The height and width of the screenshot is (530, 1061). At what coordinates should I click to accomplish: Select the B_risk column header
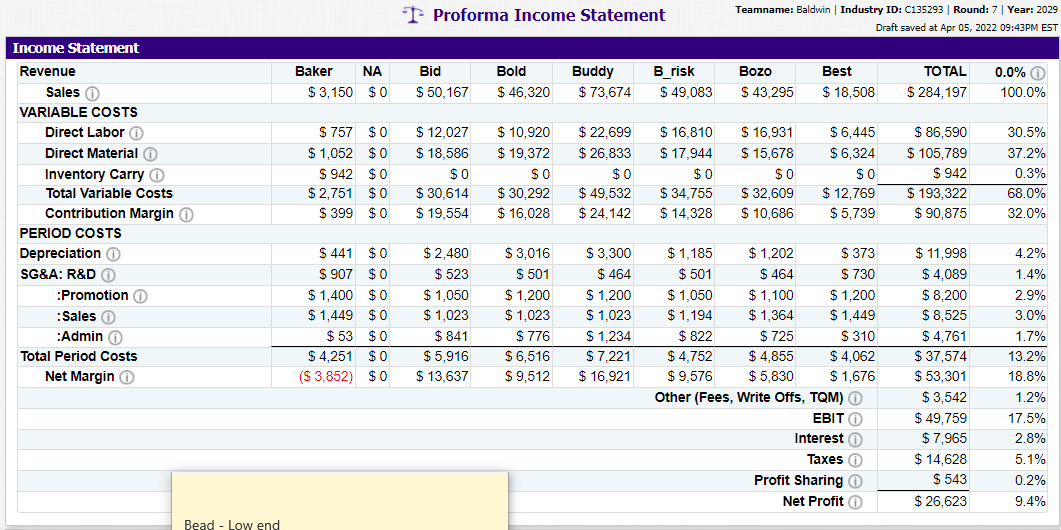pos(673,72)
